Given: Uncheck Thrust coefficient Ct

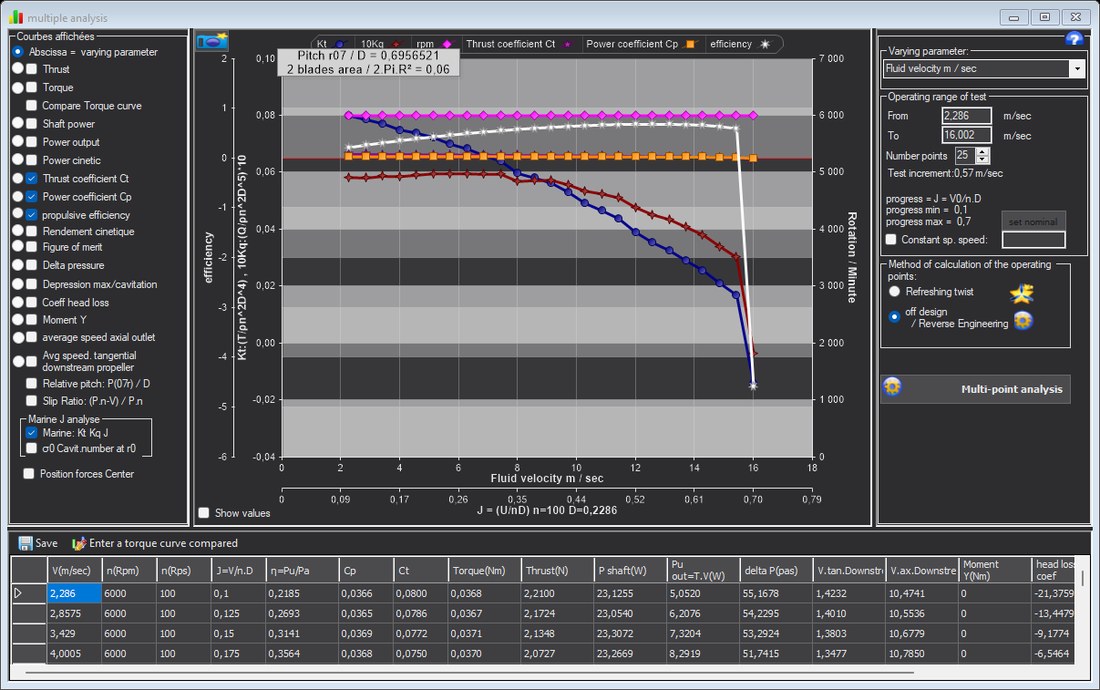Looking at the screenshot, I should [32, 178].
